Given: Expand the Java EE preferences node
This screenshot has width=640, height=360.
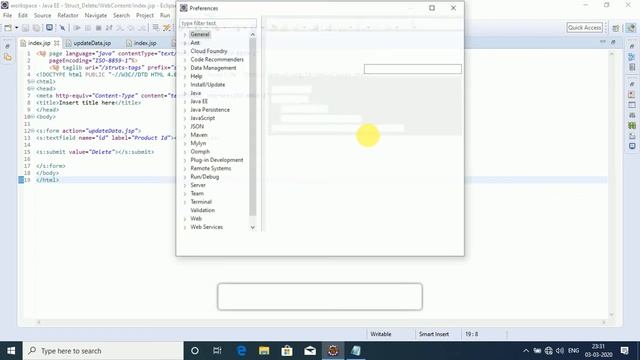Looking at the screenshot, I should pyautogui.click(x=185, y=102).
